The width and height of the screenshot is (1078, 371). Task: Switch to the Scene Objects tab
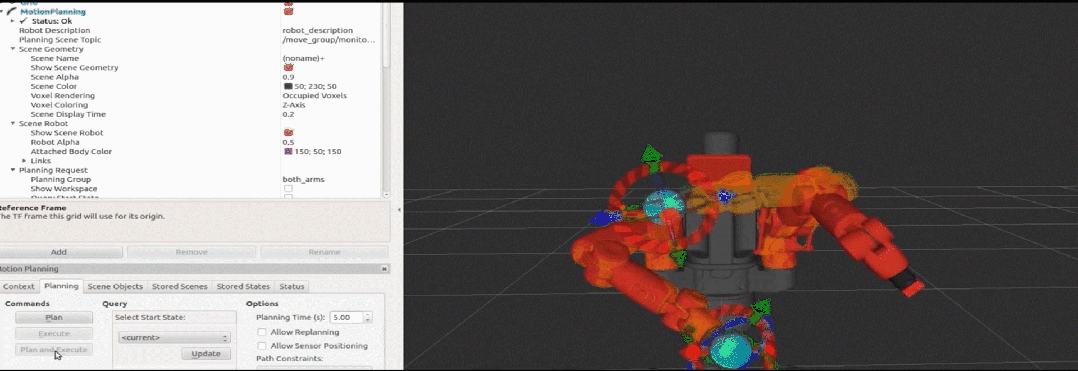point(116,286)
